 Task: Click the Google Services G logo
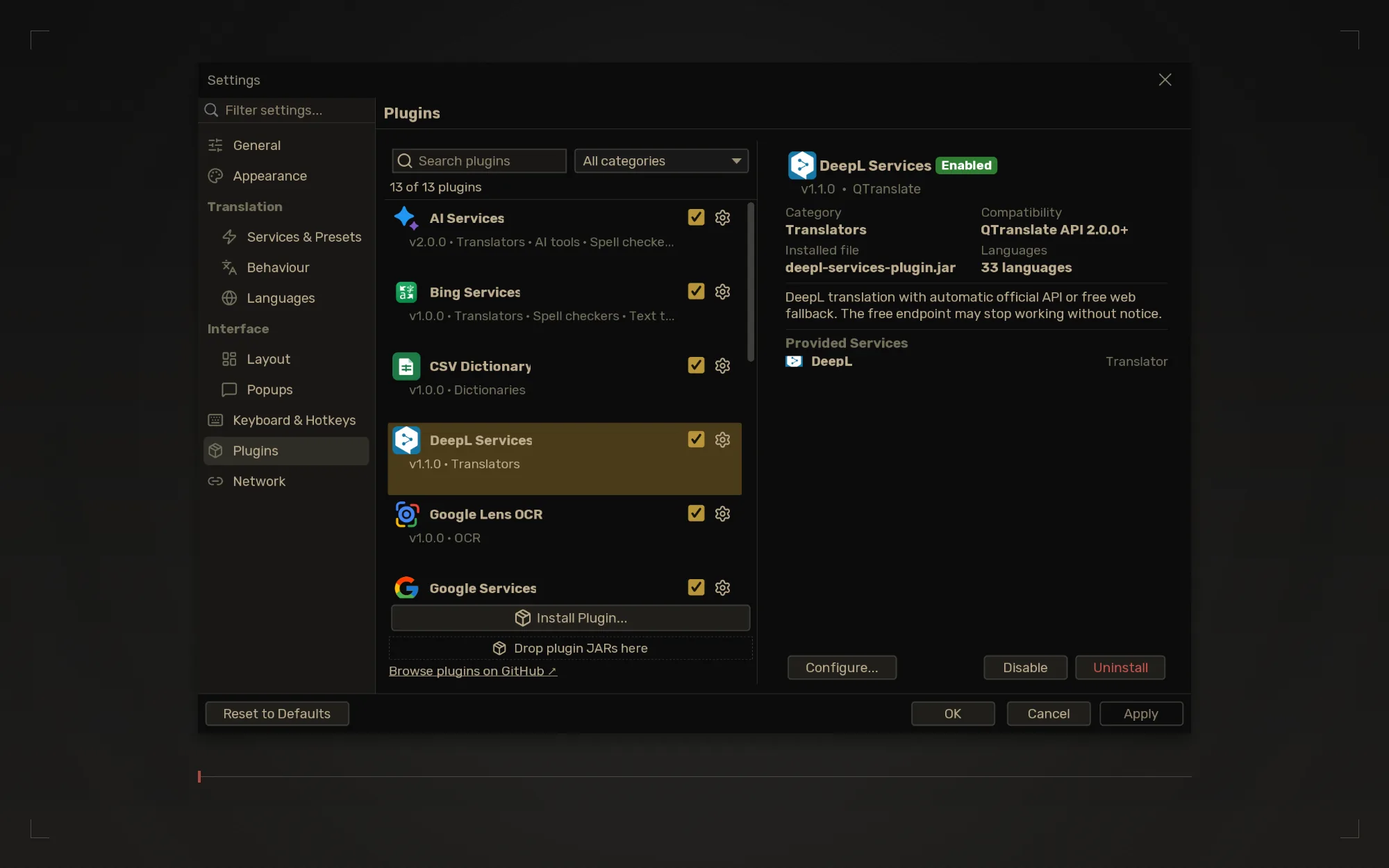406,587
